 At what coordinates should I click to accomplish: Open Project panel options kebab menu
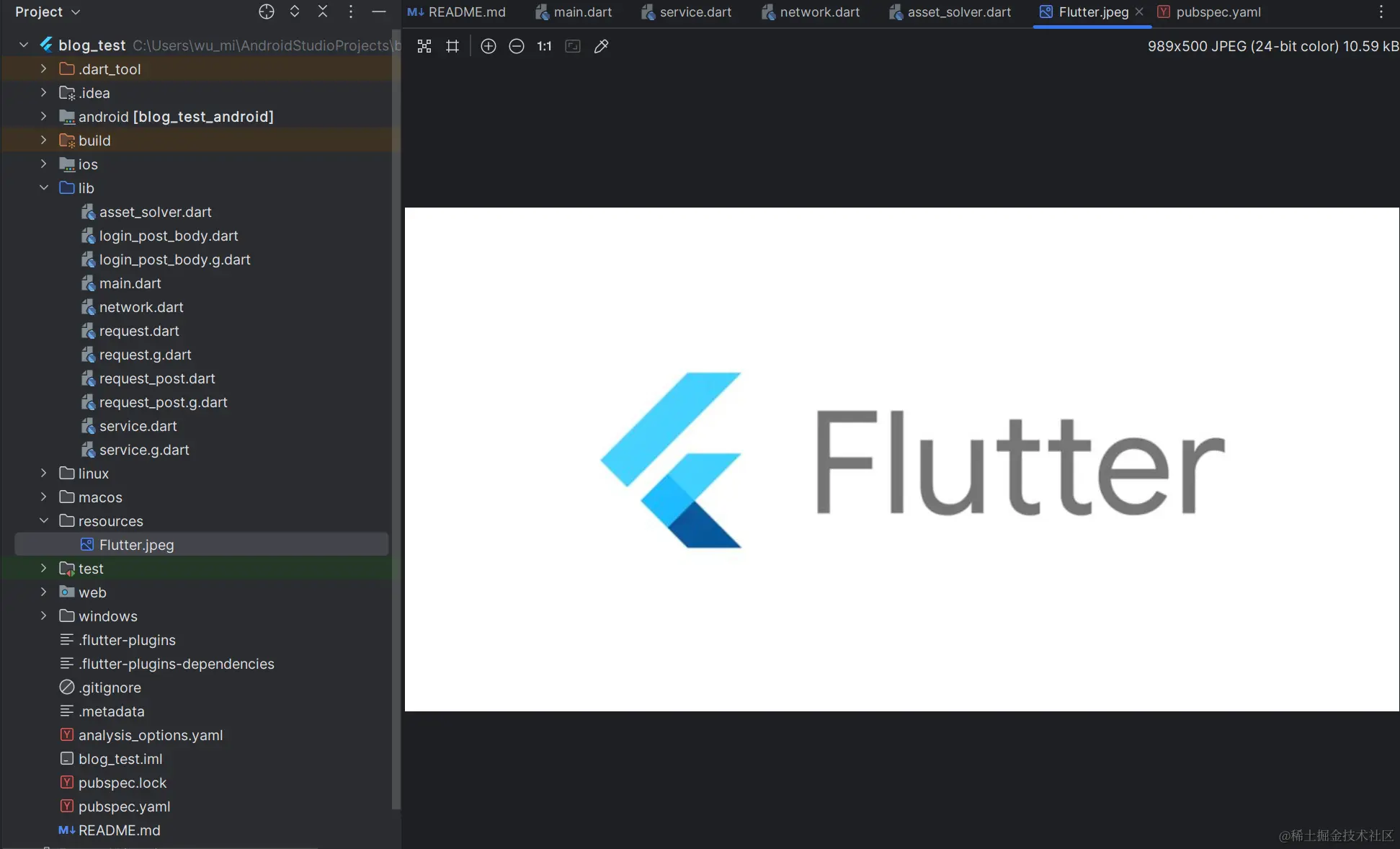[350, 12]
